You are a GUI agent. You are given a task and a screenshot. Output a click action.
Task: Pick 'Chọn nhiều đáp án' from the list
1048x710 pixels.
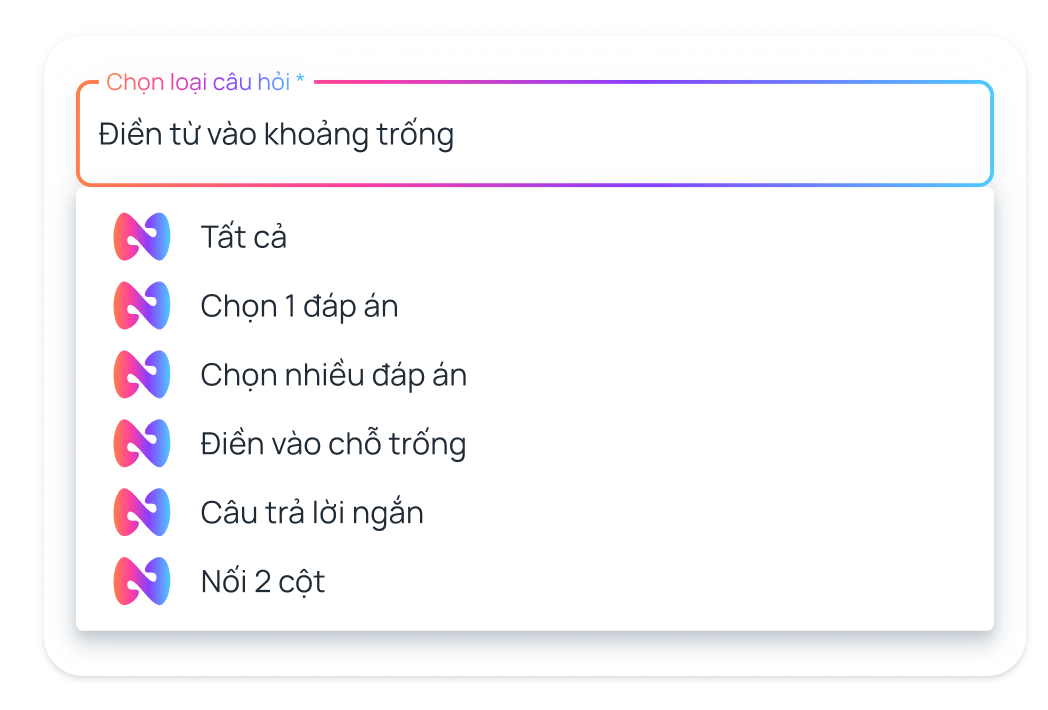pos(333,375)
